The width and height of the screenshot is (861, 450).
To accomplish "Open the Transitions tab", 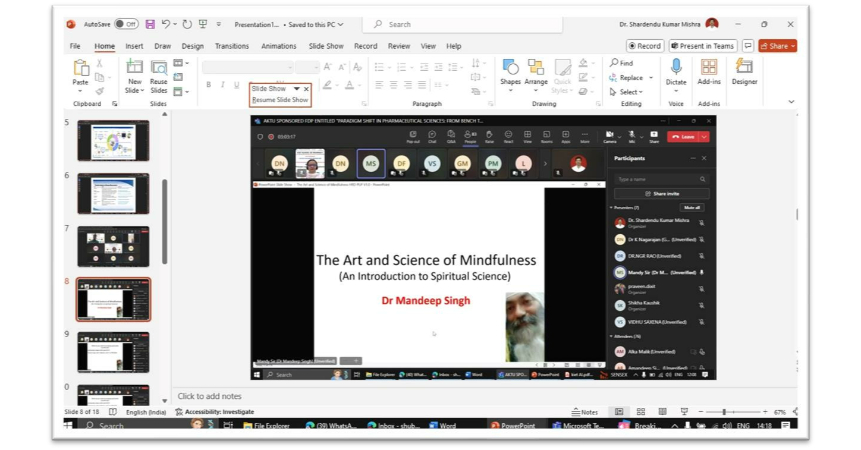I will (x=231, y=46).
